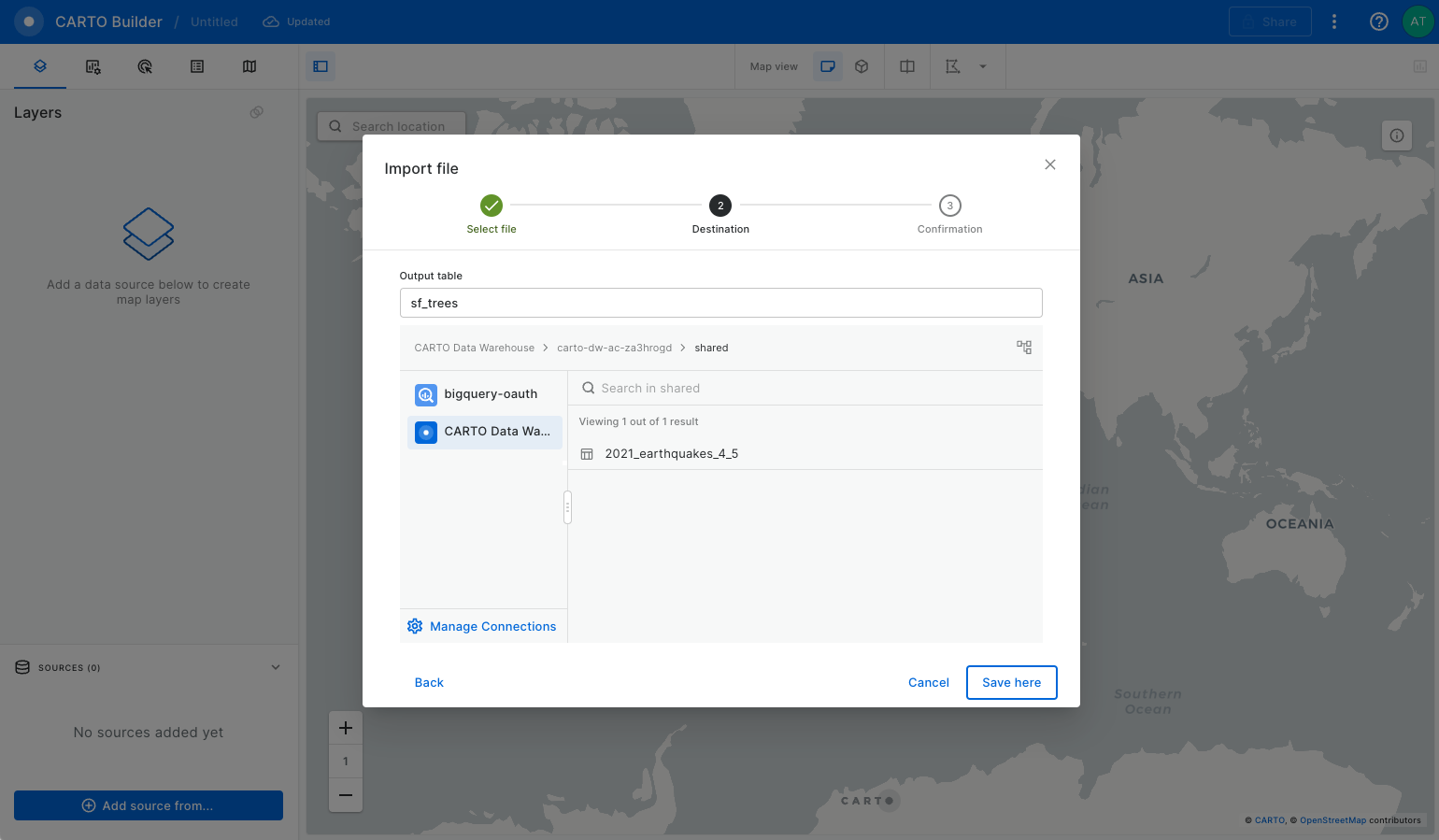Expand the Sources section chevron
The image size is (1439, 840).
pyautogui.click(x=276, y=667)
